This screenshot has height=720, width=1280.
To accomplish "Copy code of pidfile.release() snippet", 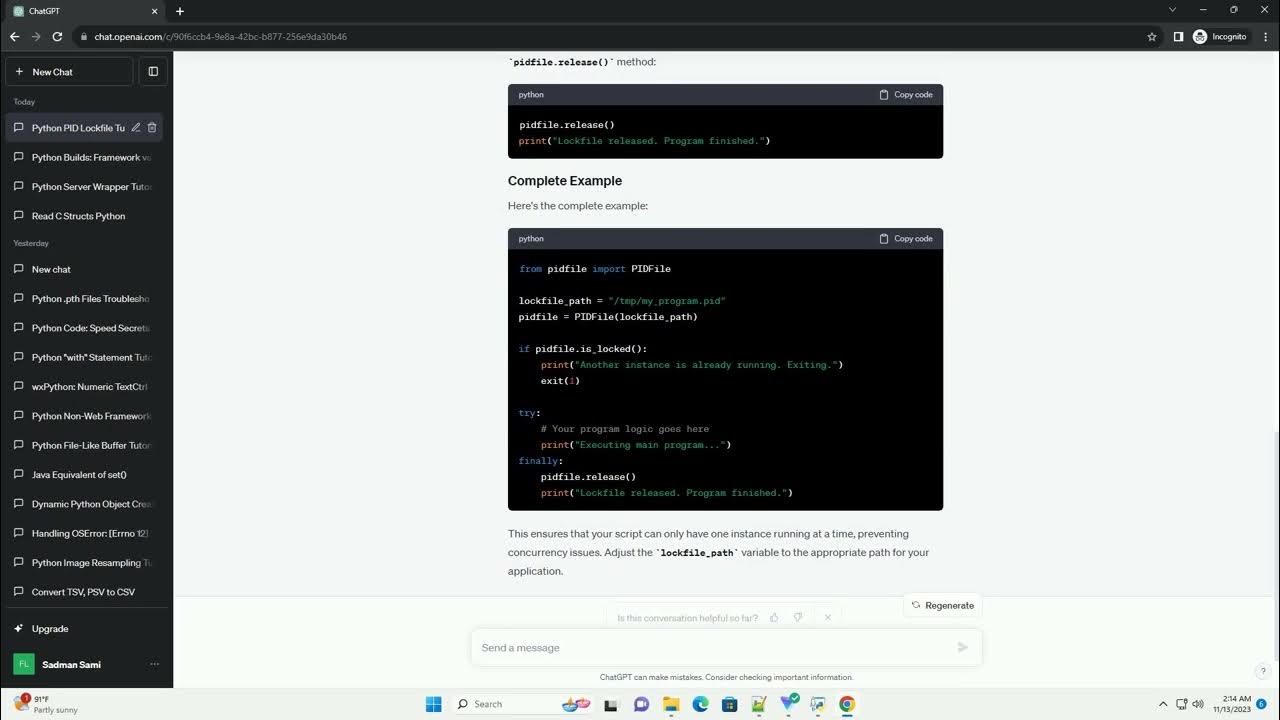I will (x=906, y=95).
